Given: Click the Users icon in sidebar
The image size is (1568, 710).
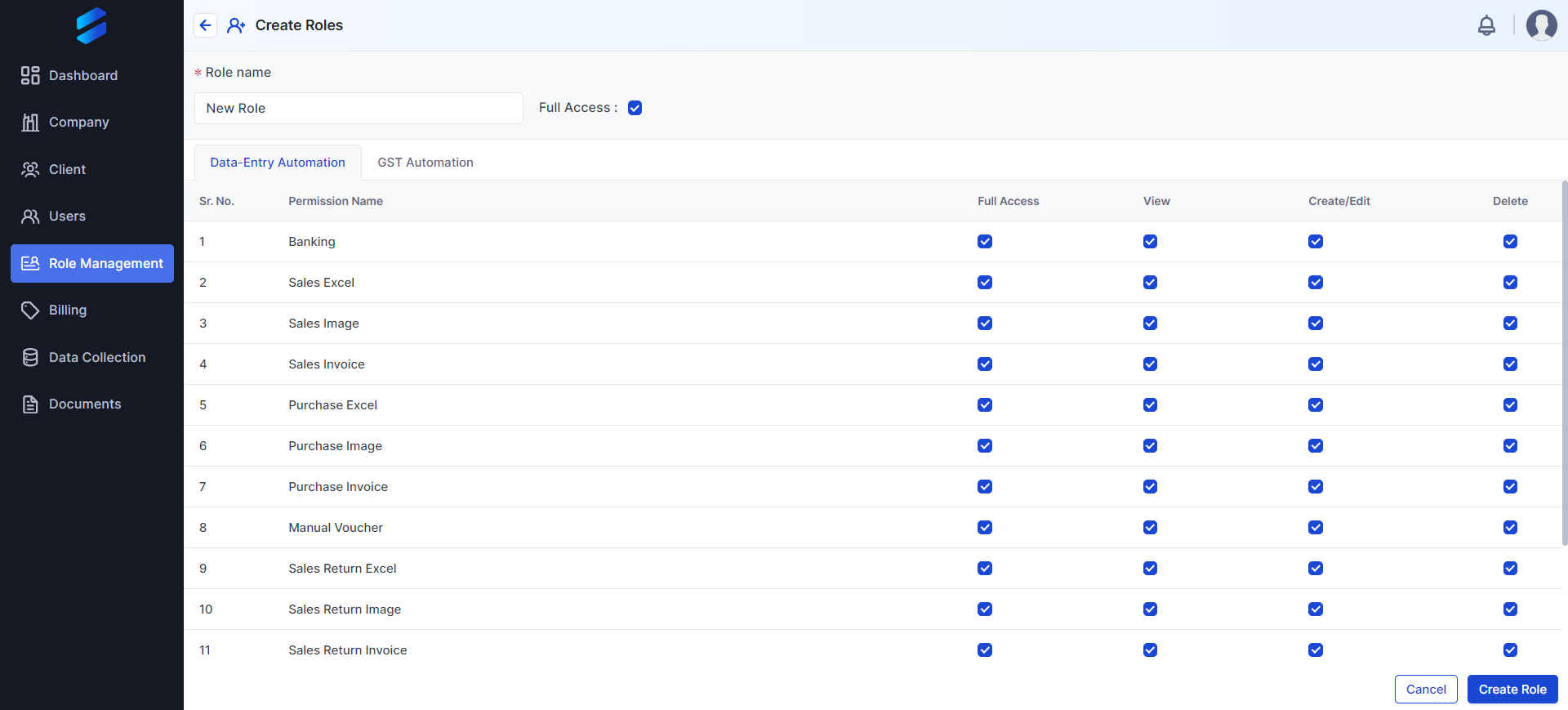Looking at the screenshot, I should coord(30,217).
